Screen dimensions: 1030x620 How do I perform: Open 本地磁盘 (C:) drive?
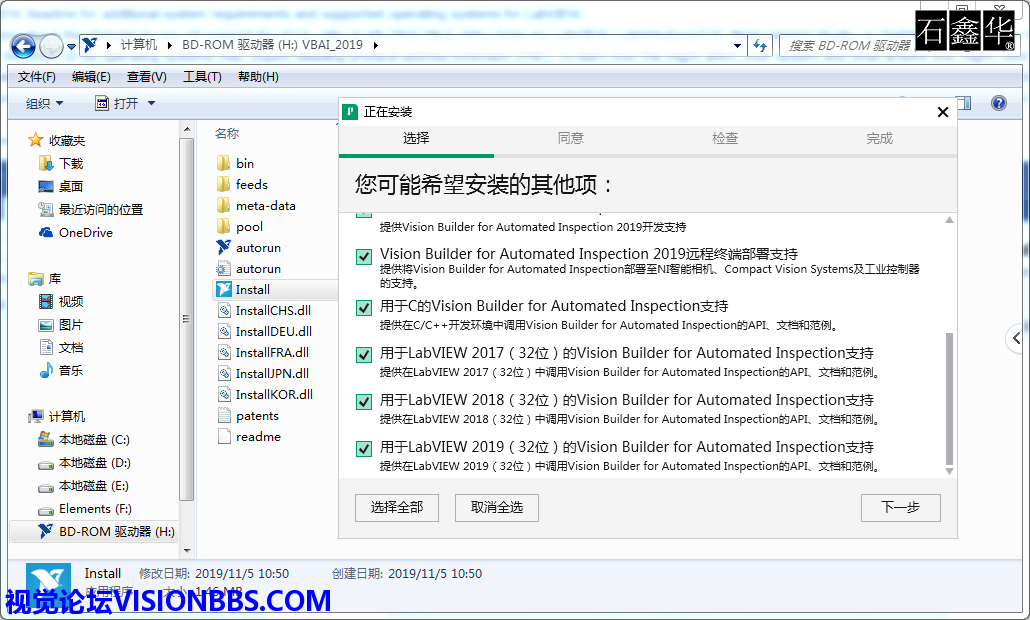[x=84, y=439]
